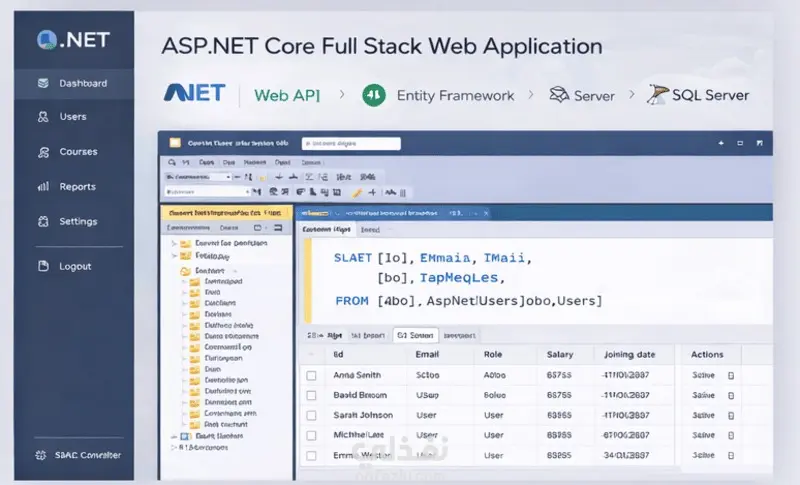Click the Server icon in the header
The width and height of the screenshot is (800, 485).
point(559,95)
